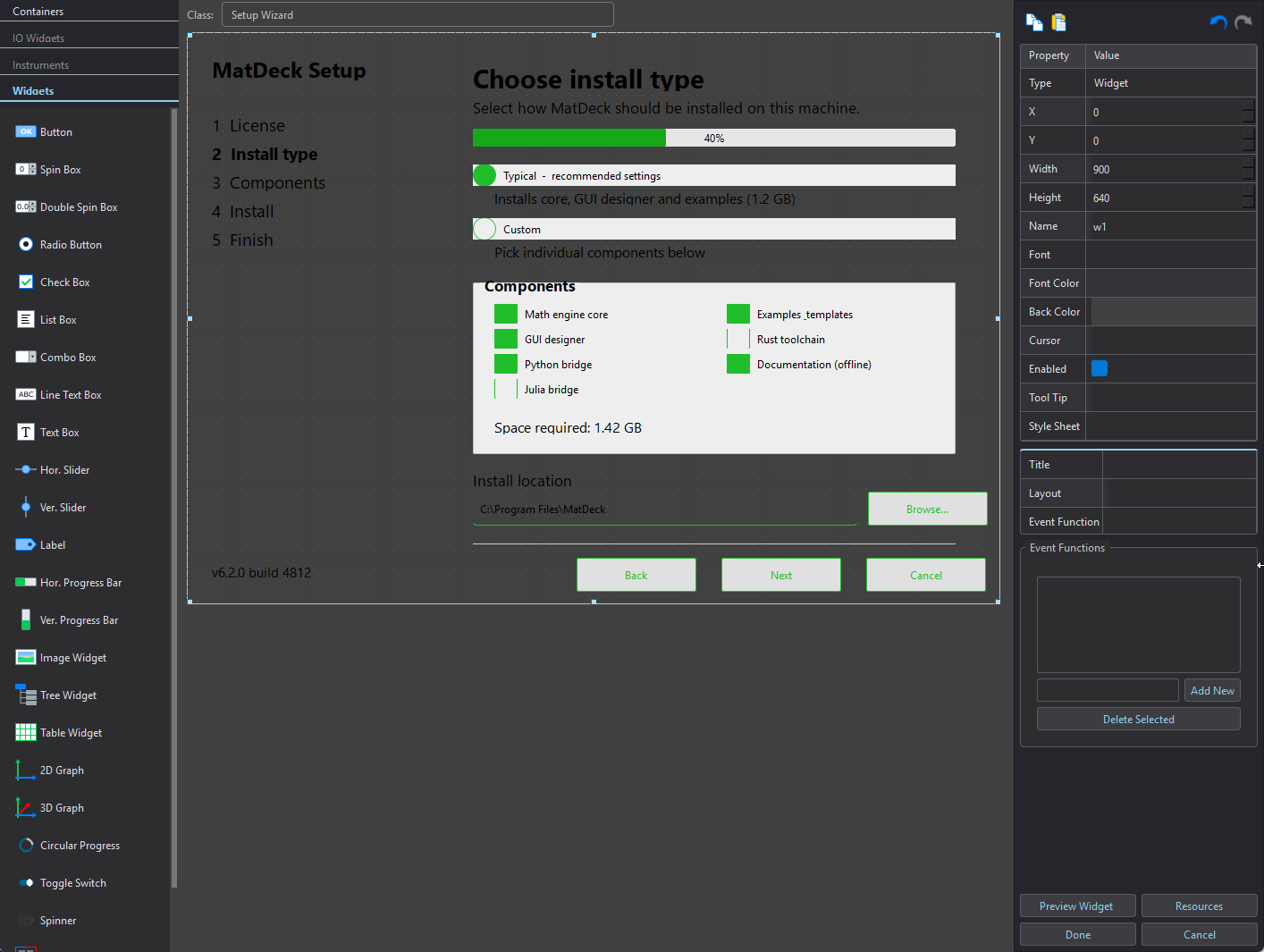Edit the install location path field
The width and height of the screenshot is (1264, 952).
click(664, 509)
